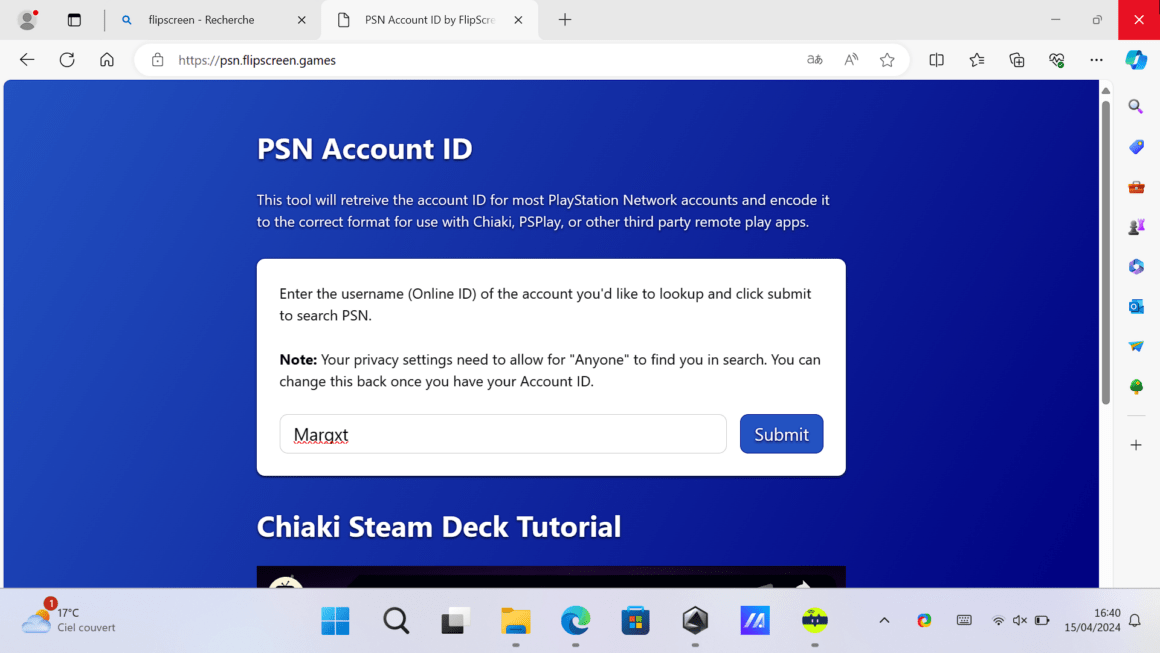Screen dimensions: 1160x653
Task: Open the sidebar Shopping tag icon
Action: (x=1136, y=147)
